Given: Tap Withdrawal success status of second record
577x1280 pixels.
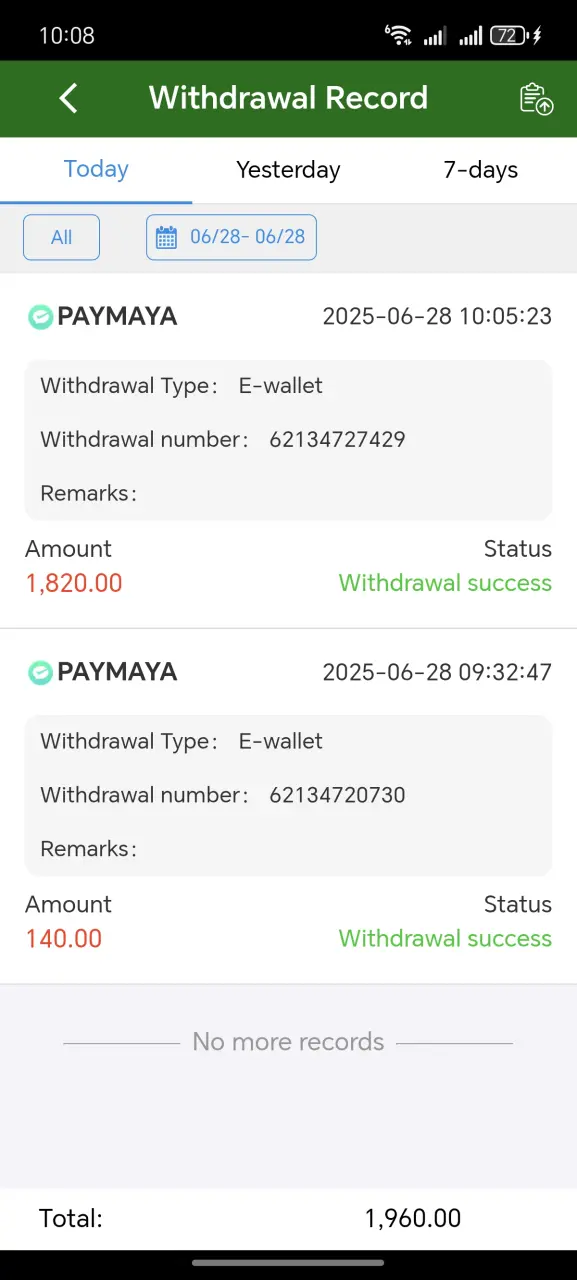Looking at the screenshot, I should (445, 938).
